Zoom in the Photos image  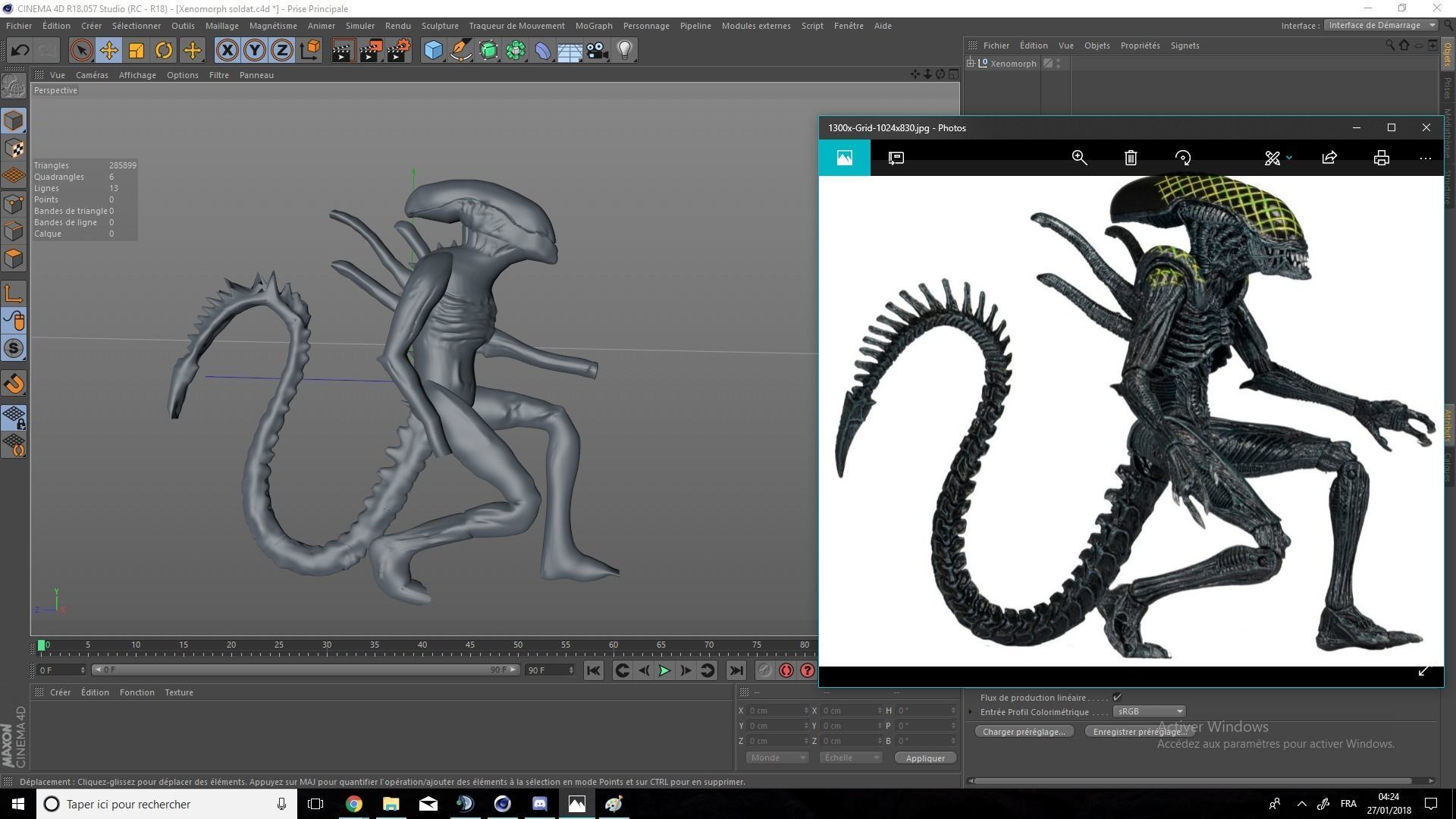tap(1079, 158)
